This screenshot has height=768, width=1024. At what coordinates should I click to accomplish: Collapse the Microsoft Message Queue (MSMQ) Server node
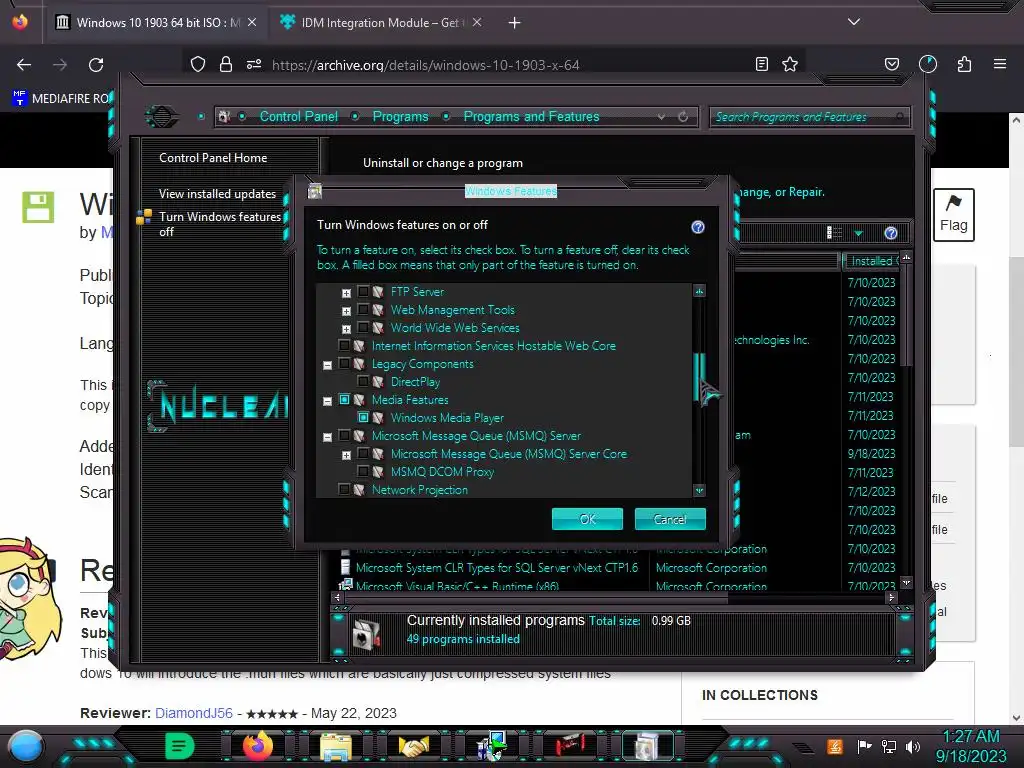(x=328, y=438)
